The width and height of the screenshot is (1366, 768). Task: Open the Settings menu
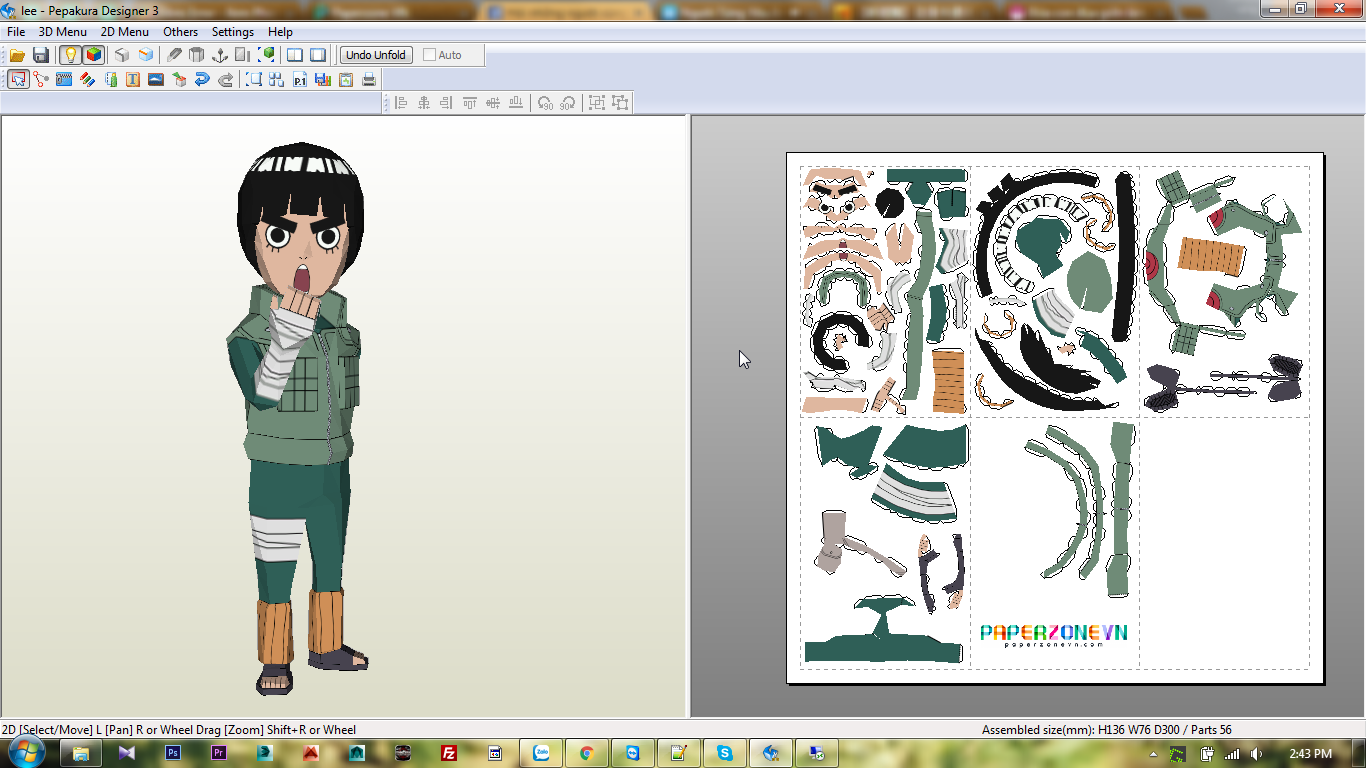click(x=233, y=32)
